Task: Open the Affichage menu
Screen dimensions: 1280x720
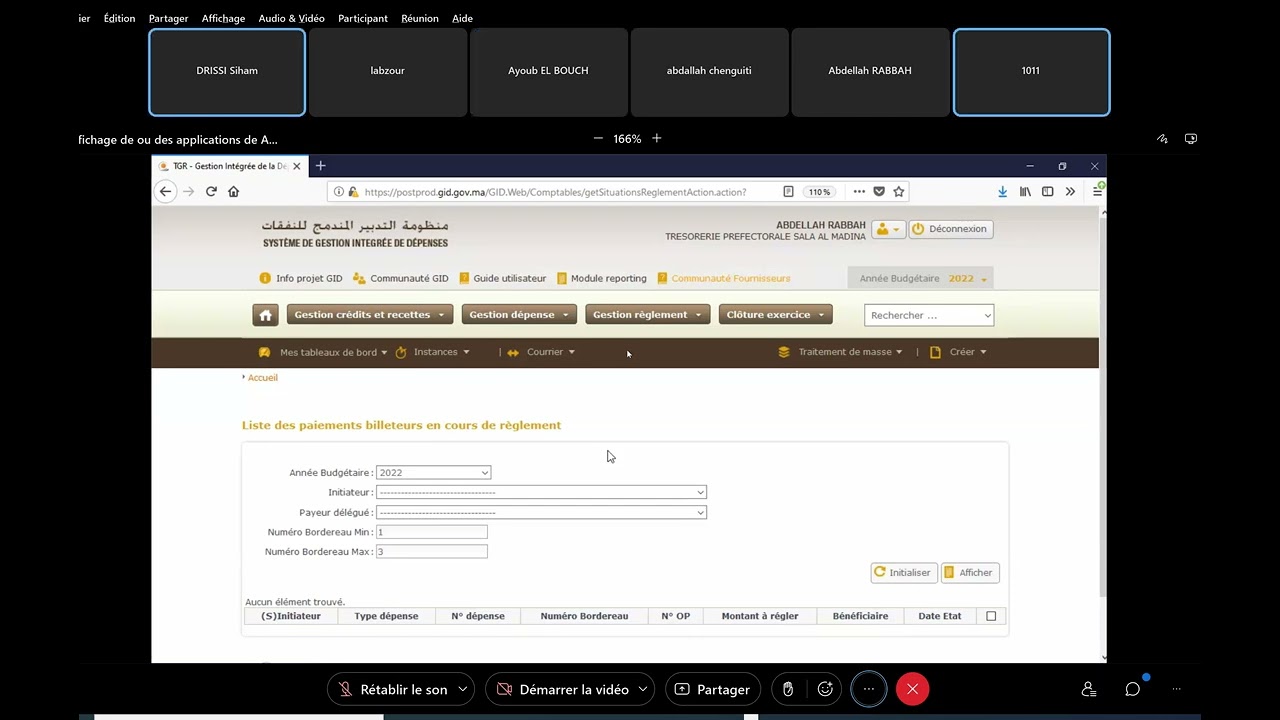Action: [x=223, y=18]
